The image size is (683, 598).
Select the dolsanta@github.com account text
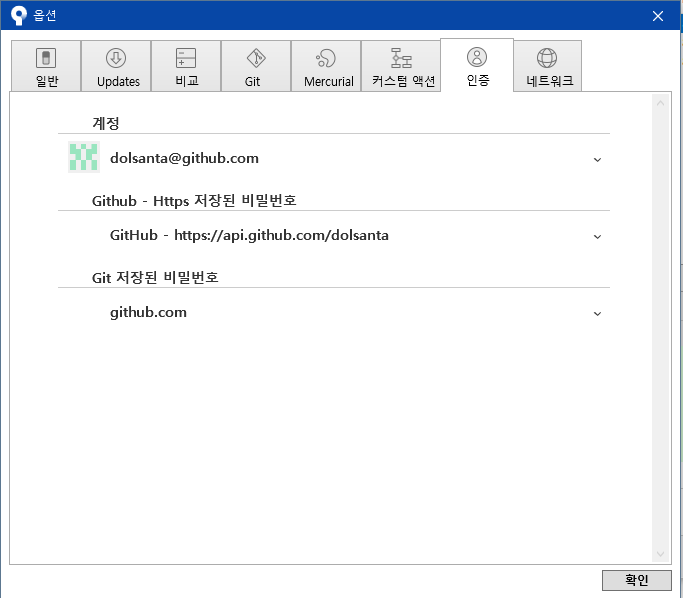[x=184, y=158]
